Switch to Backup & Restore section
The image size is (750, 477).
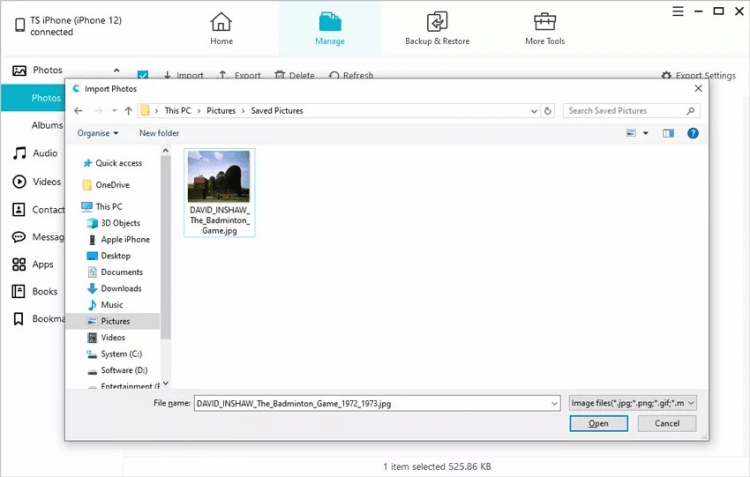coord(437,22)
